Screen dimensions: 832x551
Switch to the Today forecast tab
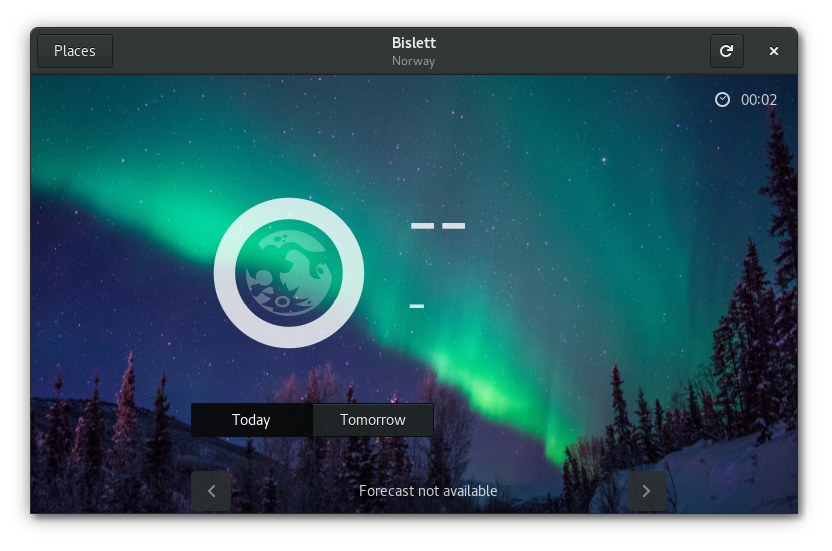(252, 420)
